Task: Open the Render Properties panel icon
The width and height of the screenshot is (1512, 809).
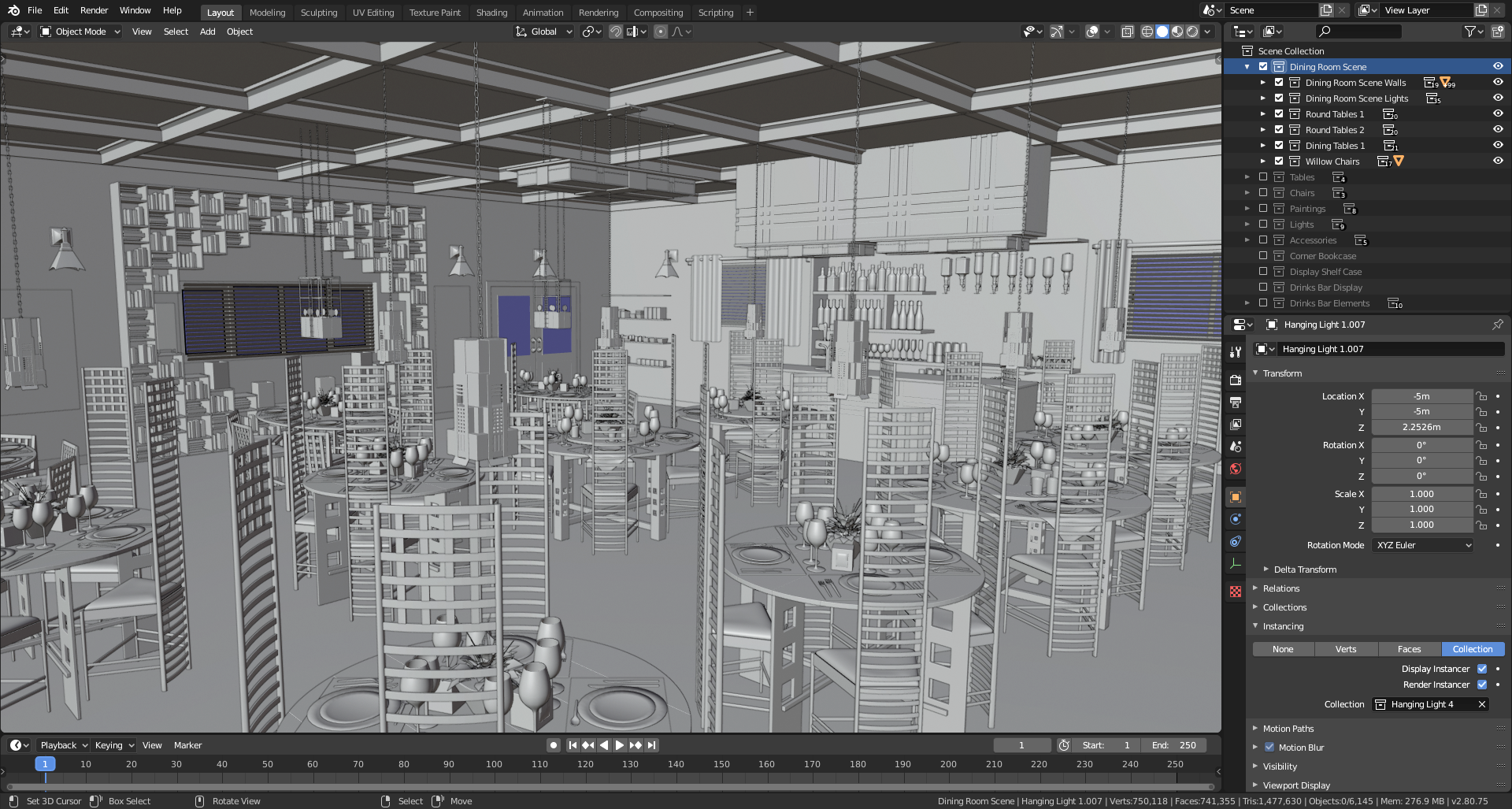Action: (1235, 380)
